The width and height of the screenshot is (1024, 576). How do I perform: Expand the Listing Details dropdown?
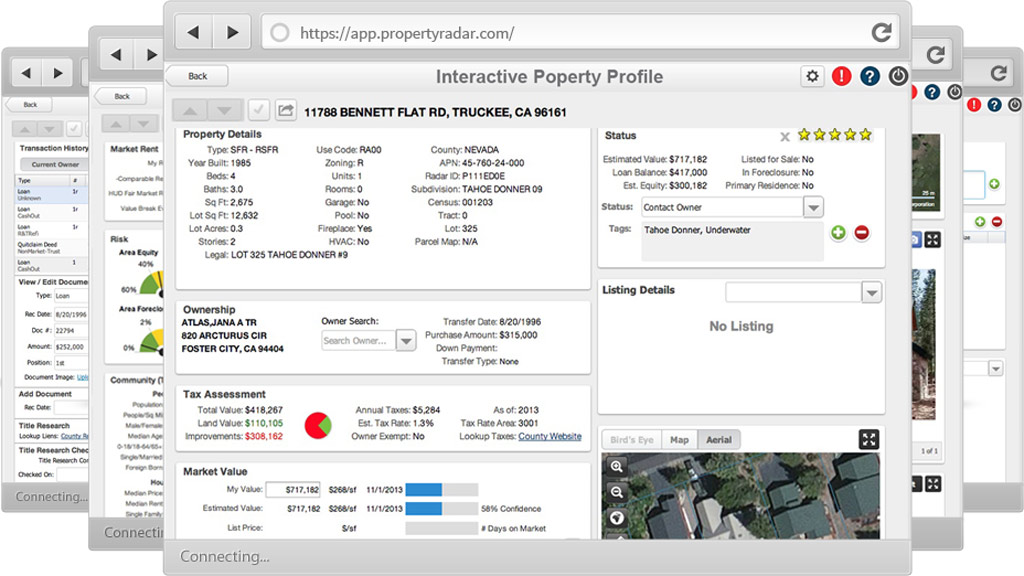coord(871,292)
